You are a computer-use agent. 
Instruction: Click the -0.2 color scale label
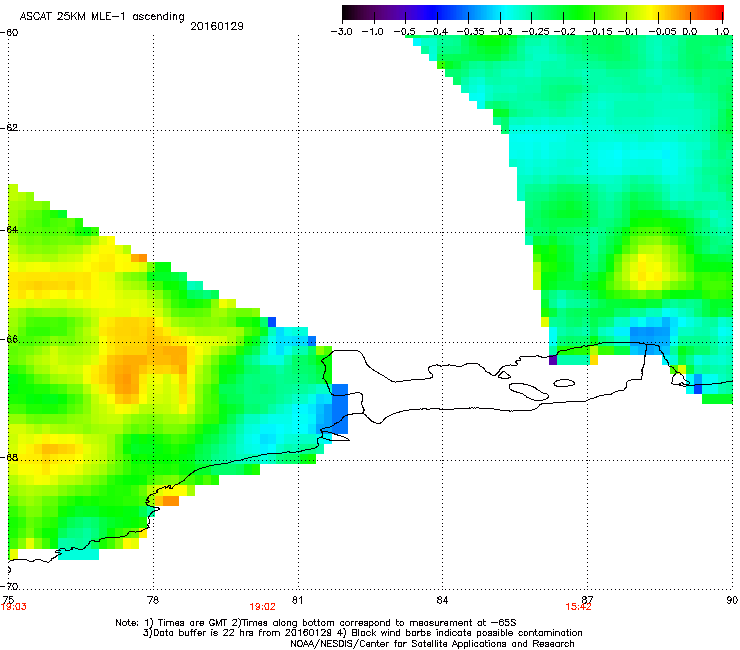point(564,32)
